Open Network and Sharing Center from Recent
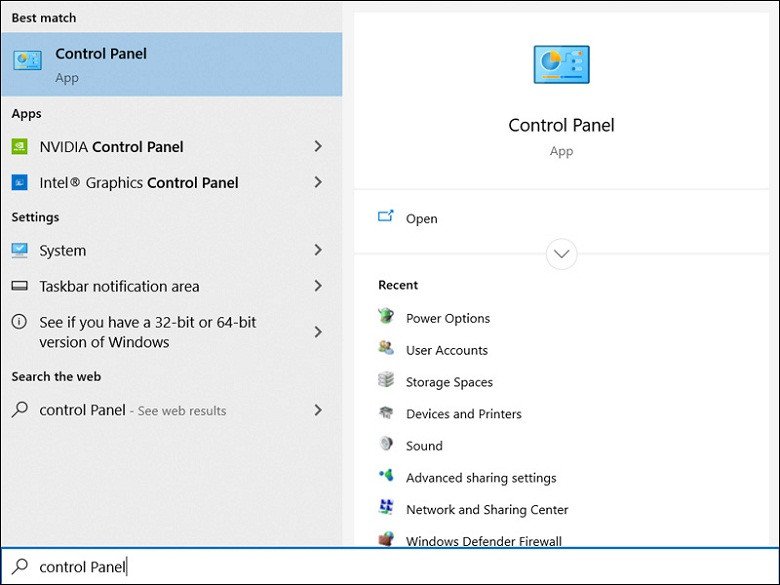The height and width of the screenshot is (585, 780). (x=486, y=510)
